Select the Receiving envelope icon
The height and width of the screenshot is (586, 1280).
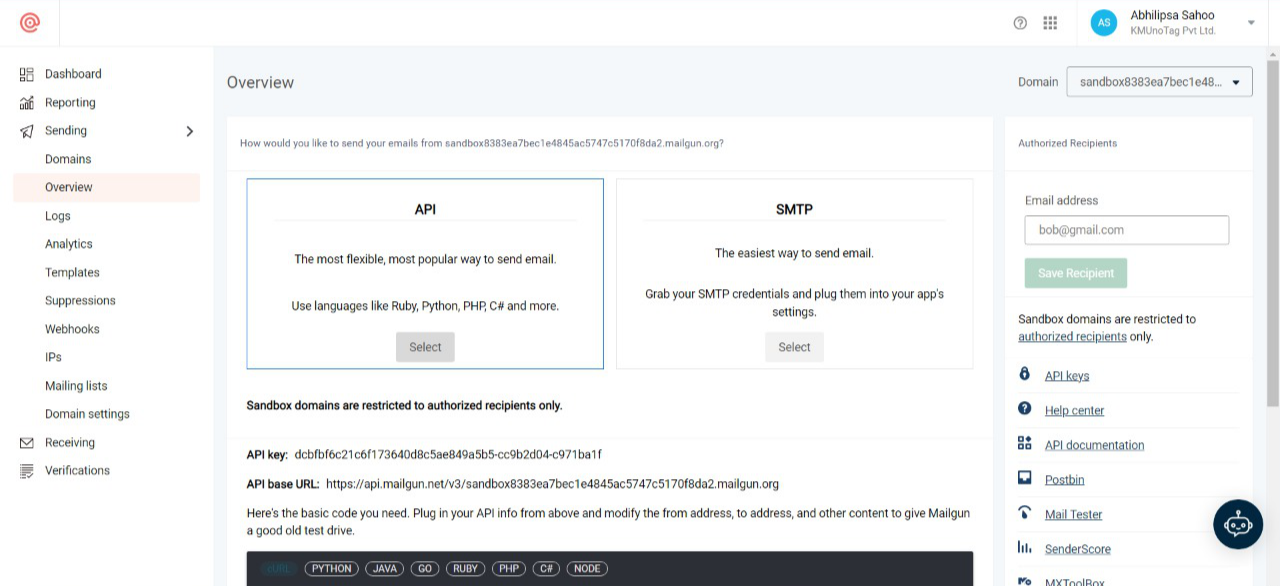tap(27, 442)
